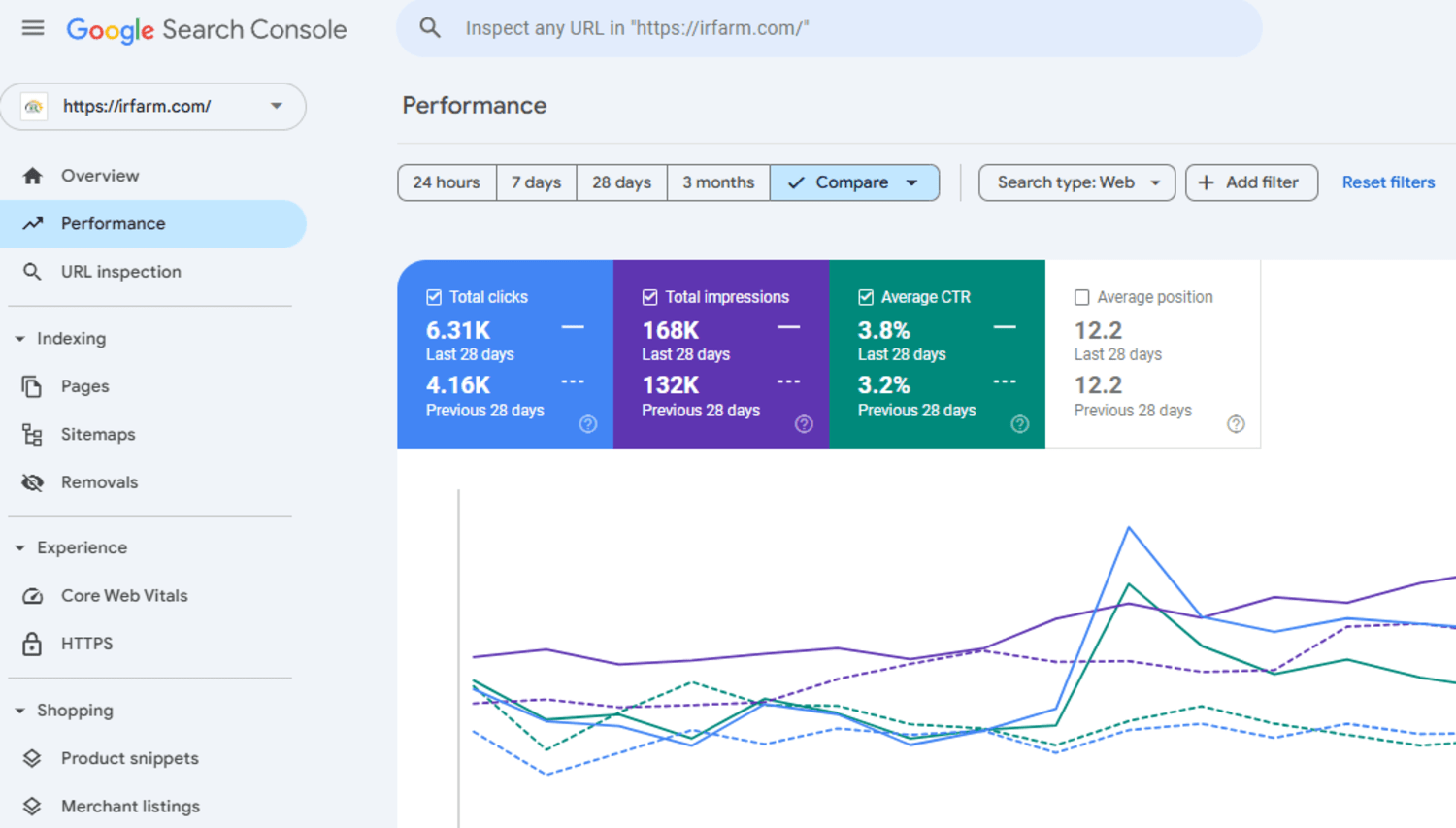Select the 24 hours date range
This screenshot has height=828, width=1456.
(447, 182)
